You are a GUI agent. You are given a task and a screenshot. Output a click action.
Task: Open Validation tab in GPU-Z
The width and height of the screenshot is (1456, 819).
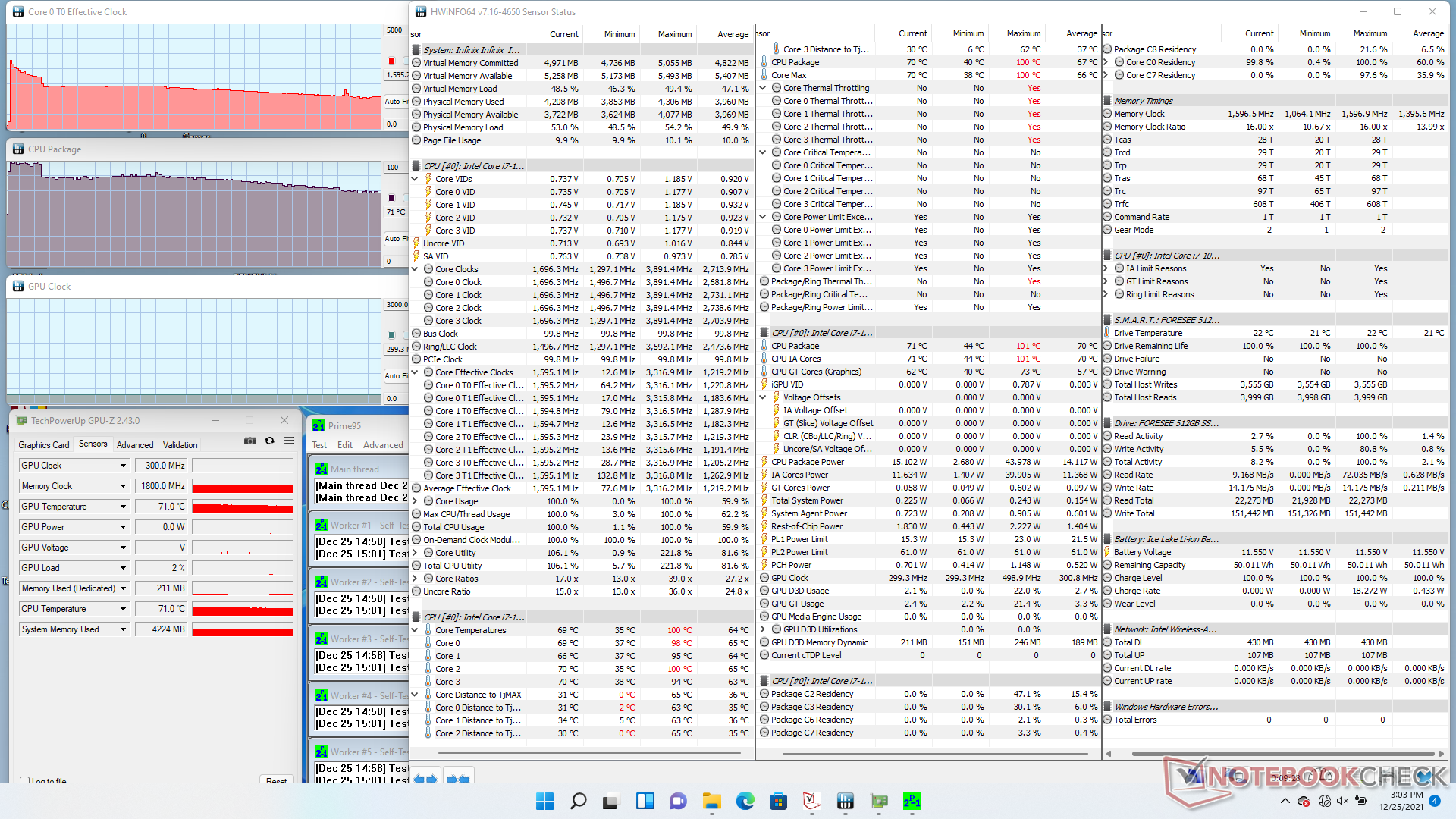(x=180, y=445)
